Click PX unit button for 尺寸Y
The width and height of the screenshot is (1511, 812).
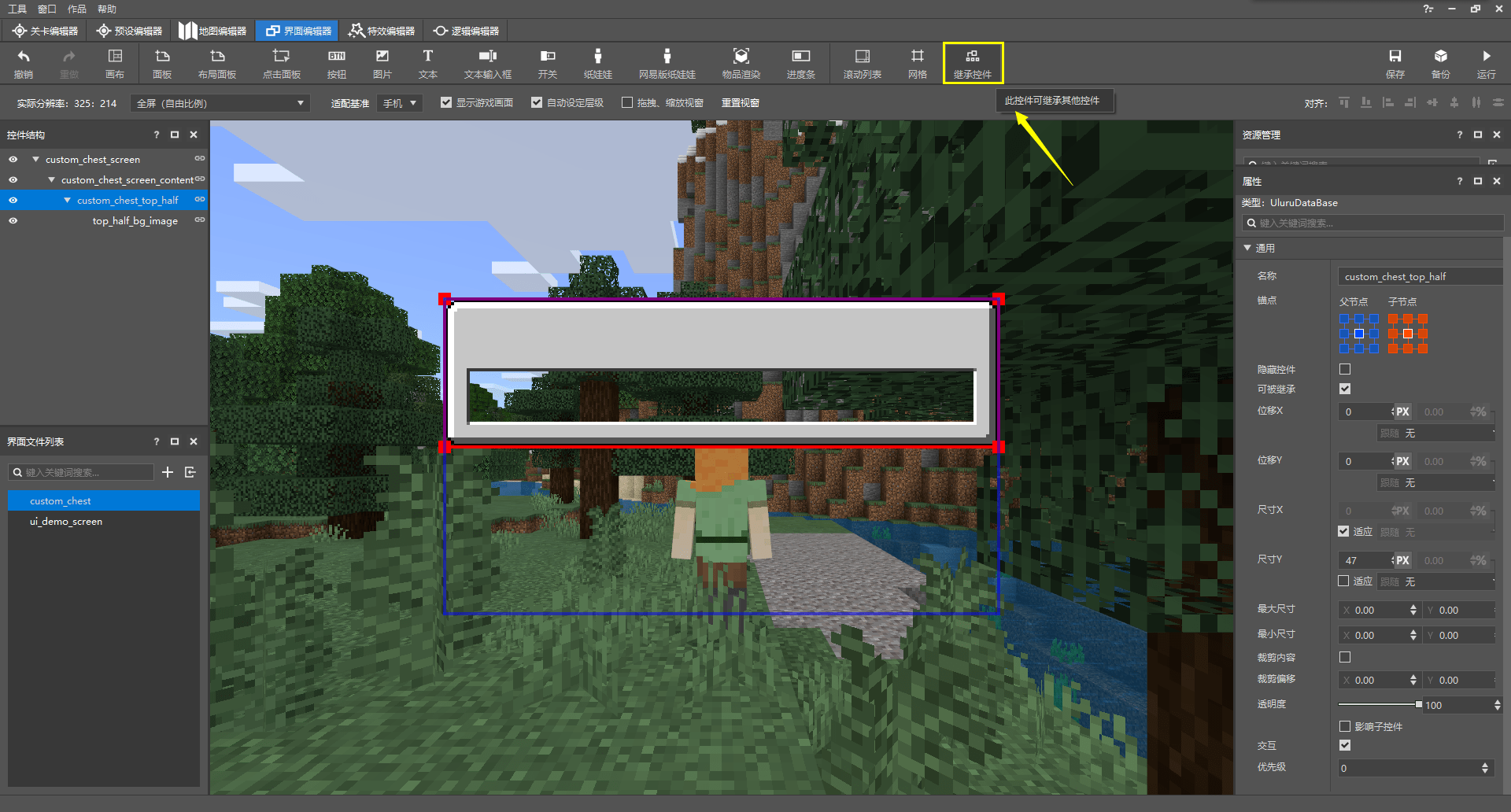click(1402, 560)
